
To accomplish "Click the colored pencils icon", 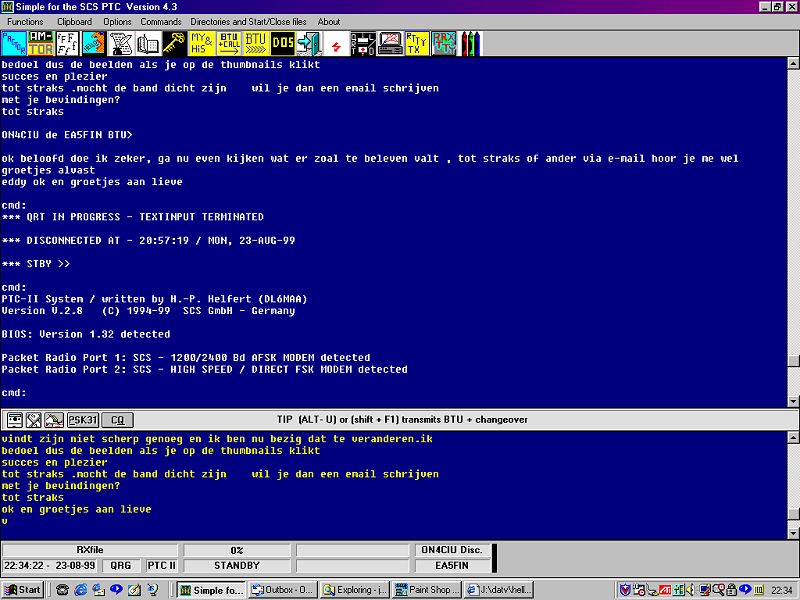I will [x=470, y=43].
